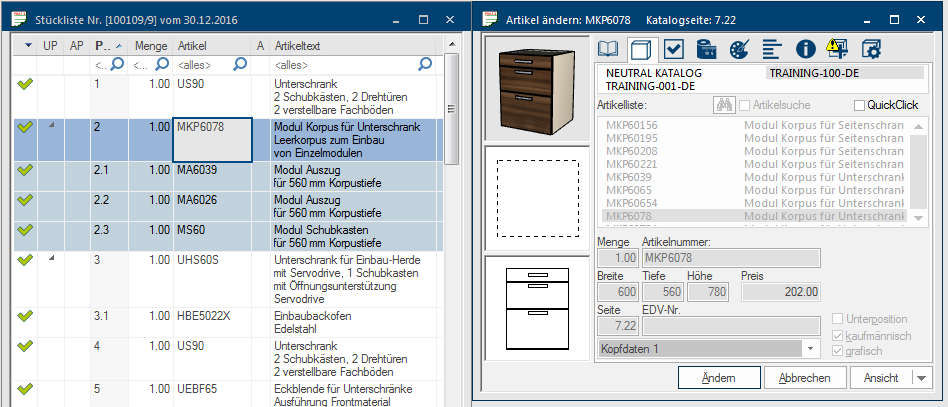Enable the QuickClick checkbox
The image size is (948, 407).
[x=860, y=106]
